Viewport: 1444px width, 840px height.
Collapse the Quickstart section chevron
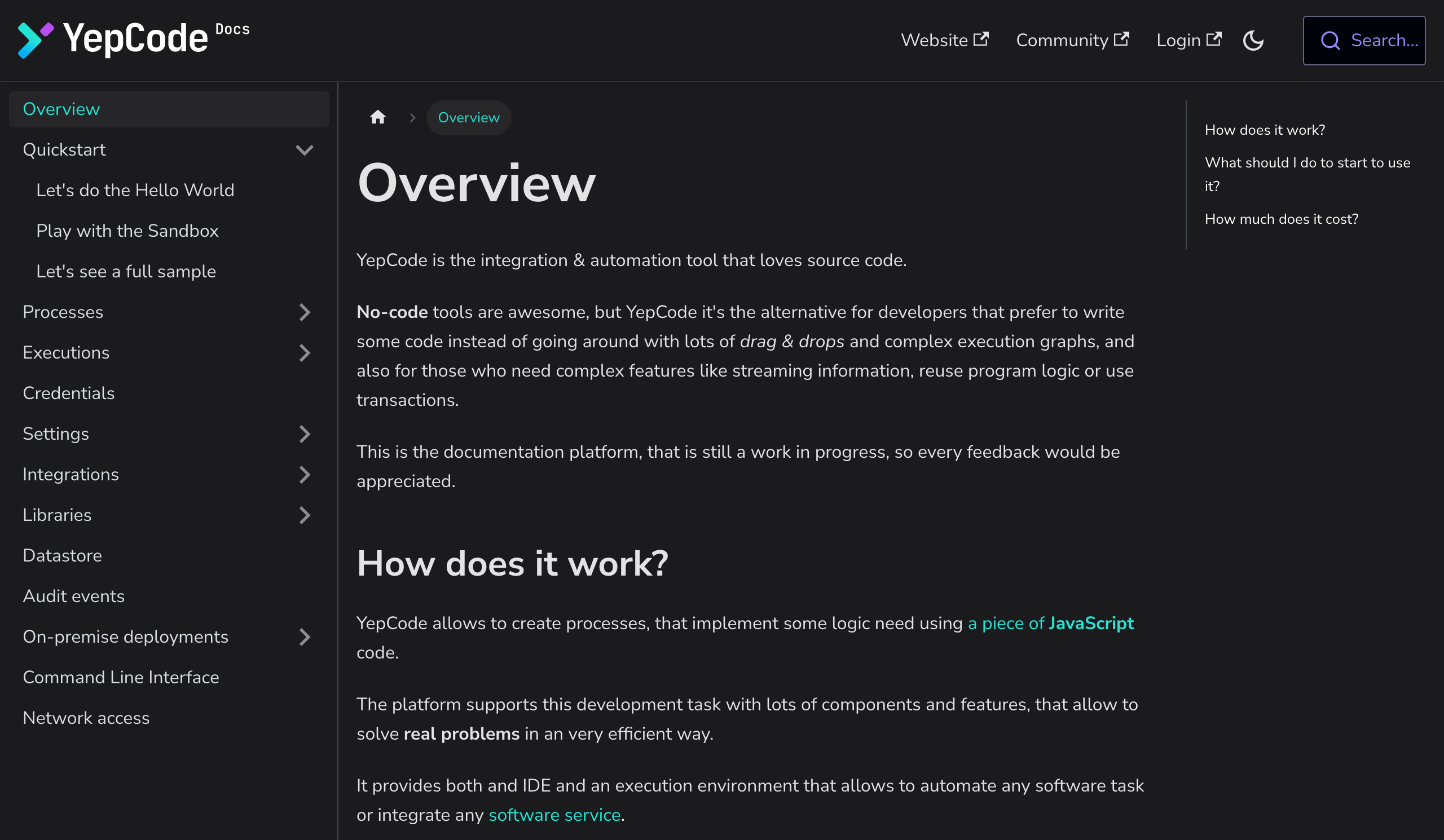(x=304, y=150)
